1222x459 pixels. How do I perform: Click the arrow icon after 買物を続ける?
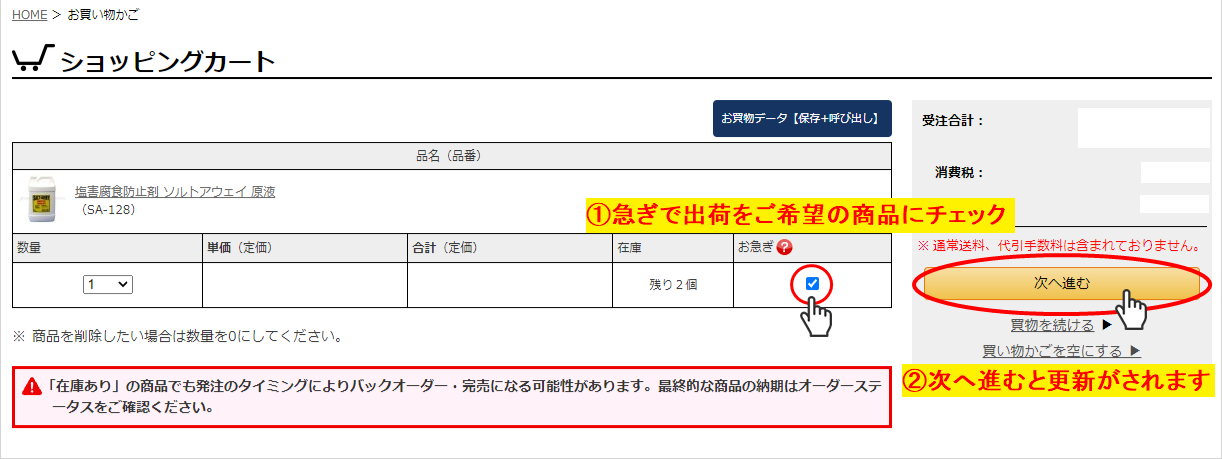[x=1106, y=325]
